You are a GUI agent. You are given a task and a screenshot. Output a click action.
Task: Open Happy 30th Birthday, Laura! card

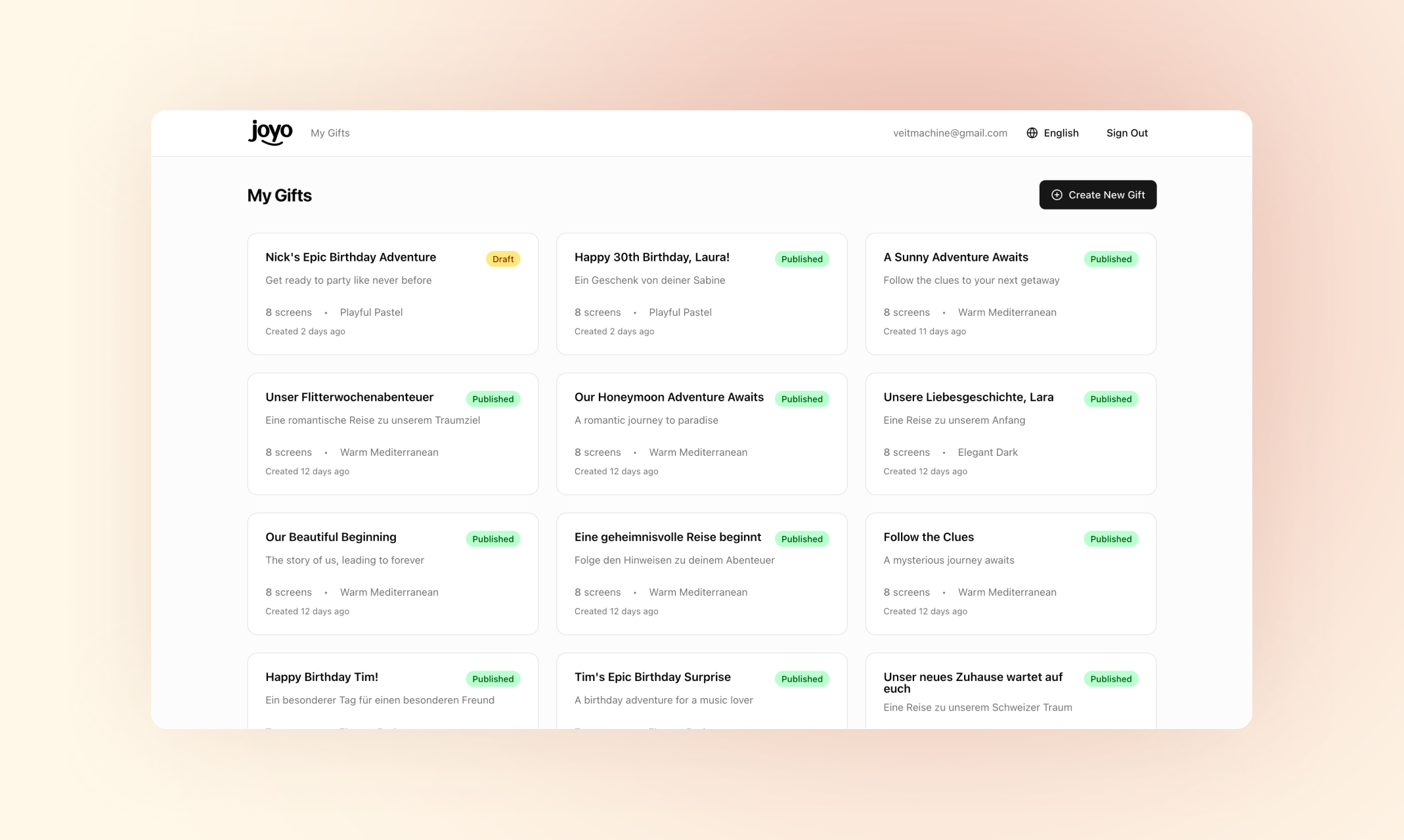(651, 257)
